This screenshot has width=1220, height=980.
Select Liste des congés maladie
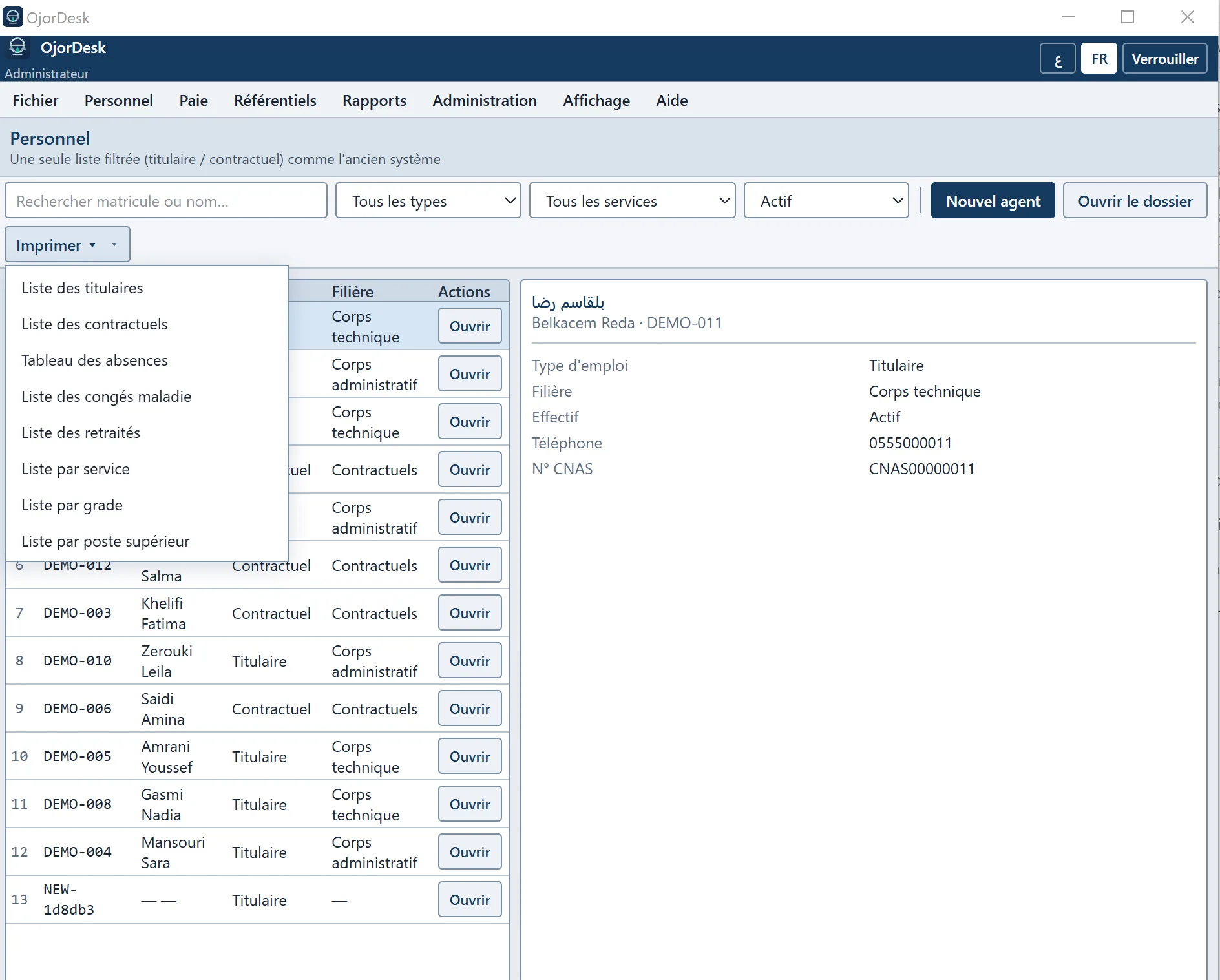pos(147,397)
